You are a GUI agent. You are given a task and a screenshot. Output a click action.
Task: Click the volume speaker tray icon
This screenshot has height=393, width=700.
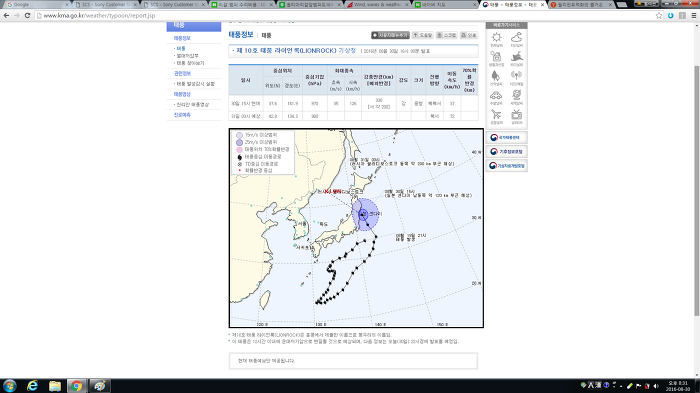click(x=656, y=386)
